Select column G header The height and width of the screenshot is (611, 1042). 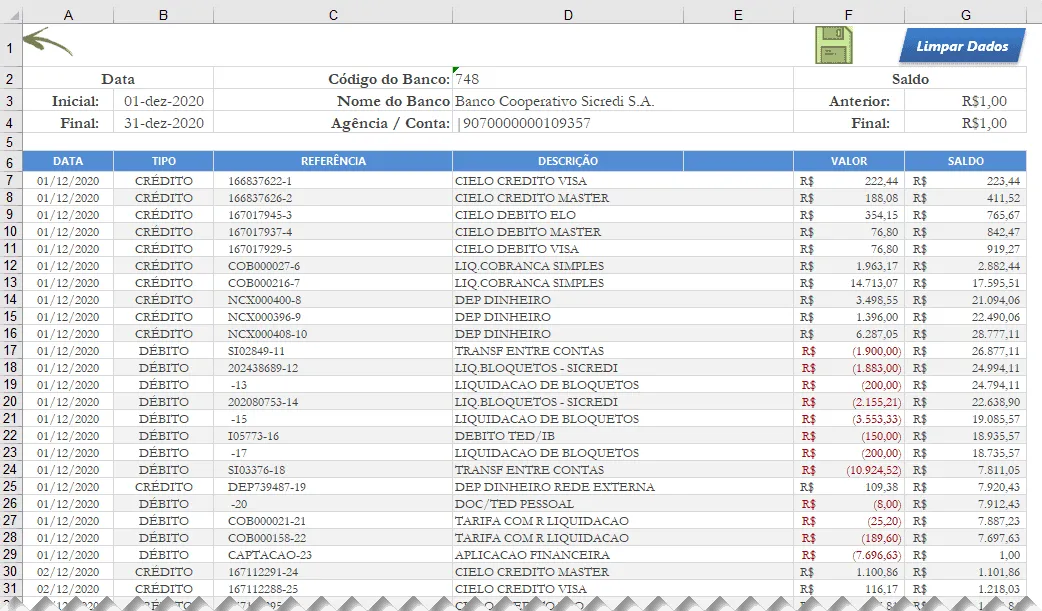[x=966, y=15]
